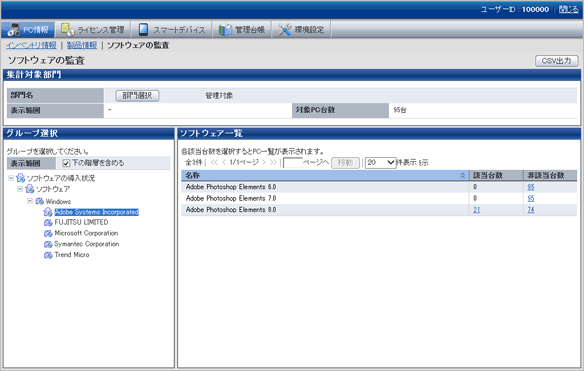584x371 pixels.
Task: Click the Windows node folder icon
Action: (x=39, y=202)
